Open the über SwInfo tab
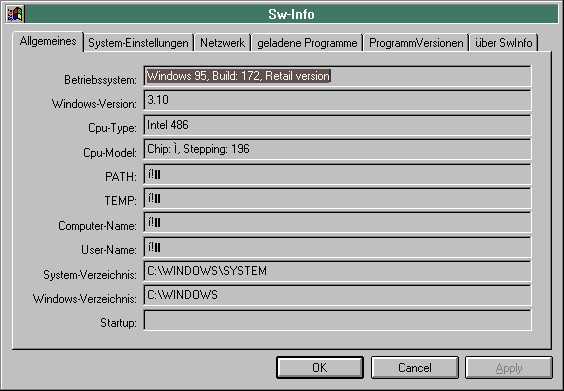Viewport: 564px width, 391px height. pos(504,43)
